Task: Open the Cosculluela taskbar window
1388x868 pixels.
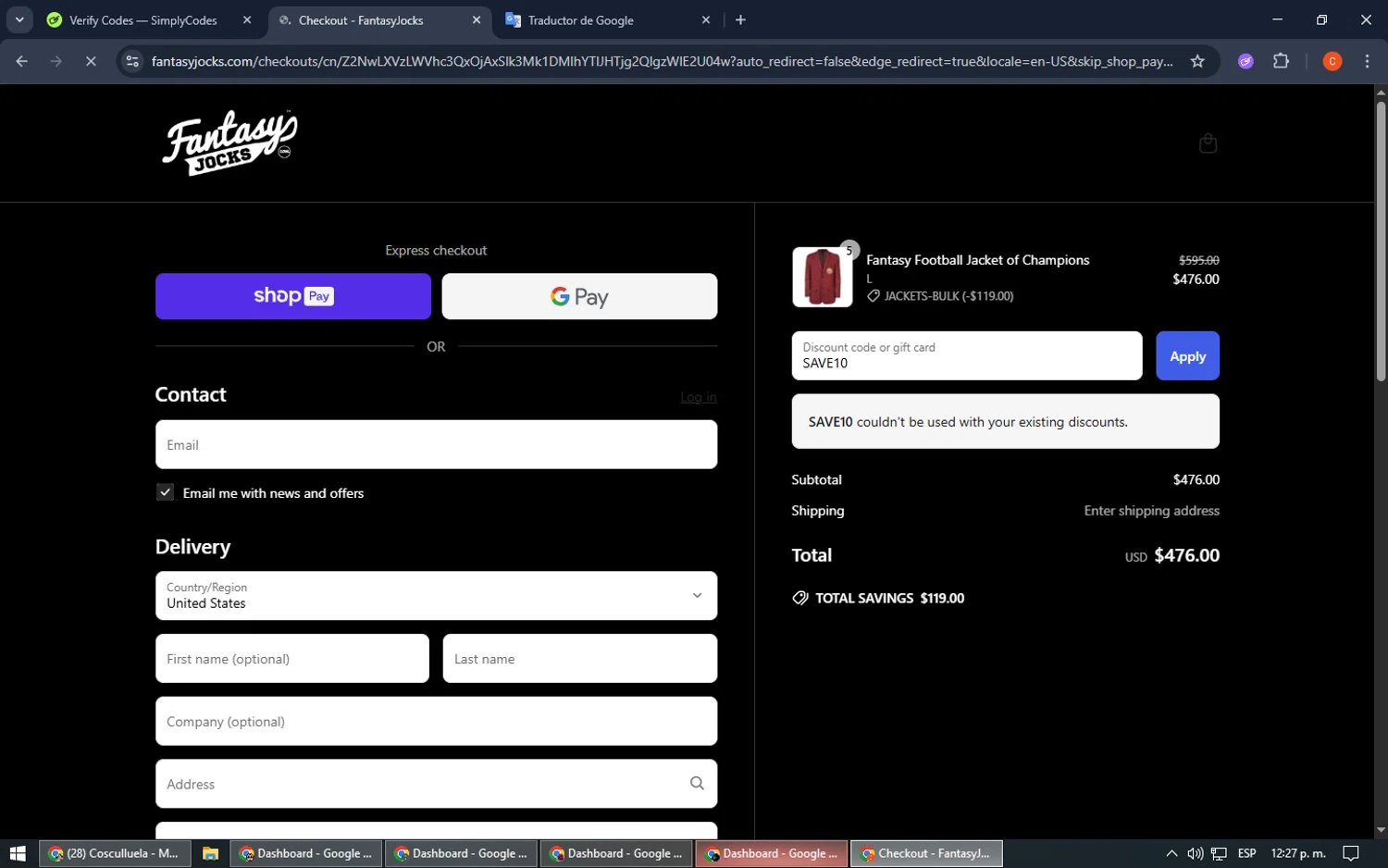Action: click(x=115, y=853)
